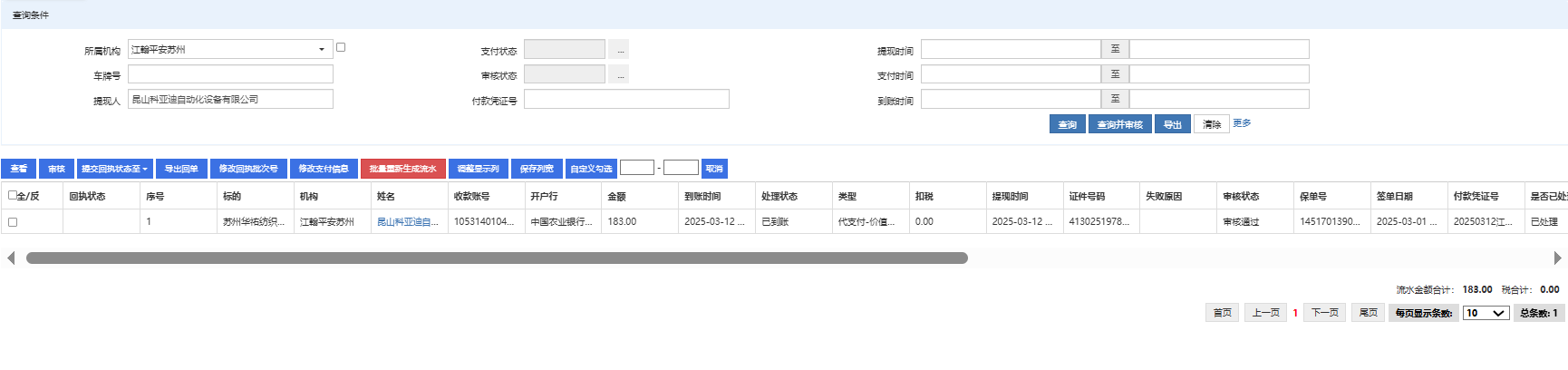Click the 保存列宽 button

(537, 169)
